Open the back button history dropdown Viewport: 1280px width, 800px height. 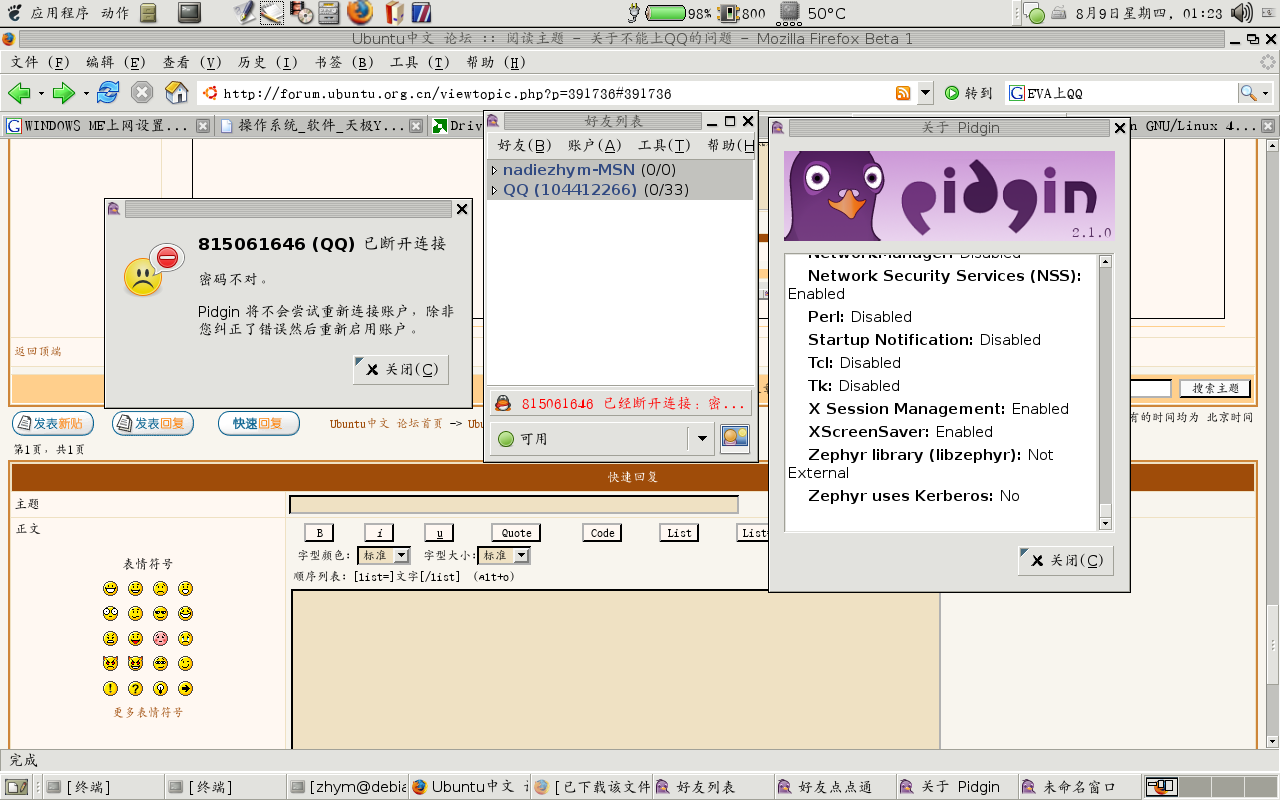[x=41, y=93]
